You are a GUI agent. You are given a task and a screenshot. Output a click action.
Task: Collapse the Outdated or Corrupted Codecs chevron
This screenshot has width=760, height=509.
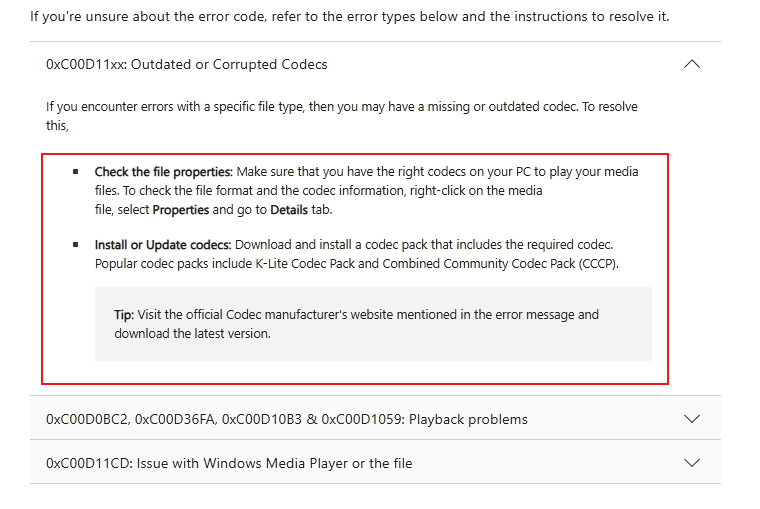point(692,64)
